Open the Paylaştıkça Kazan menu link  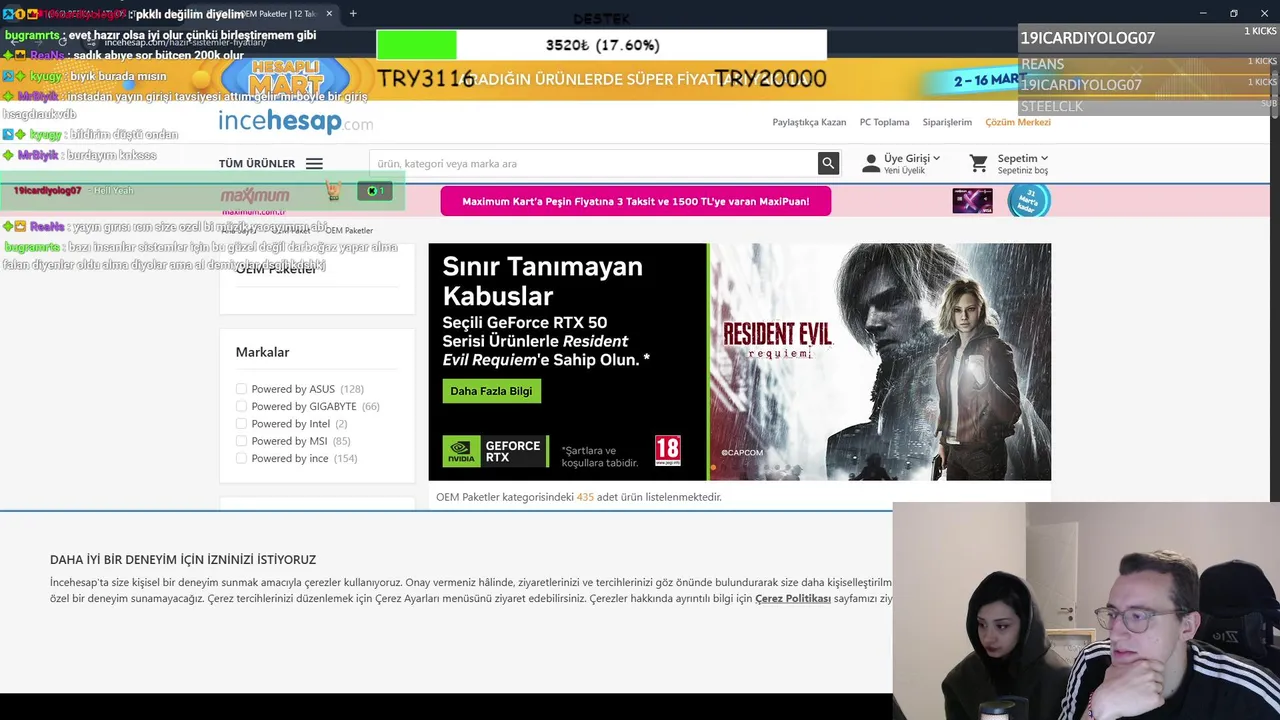click(809, 122)
